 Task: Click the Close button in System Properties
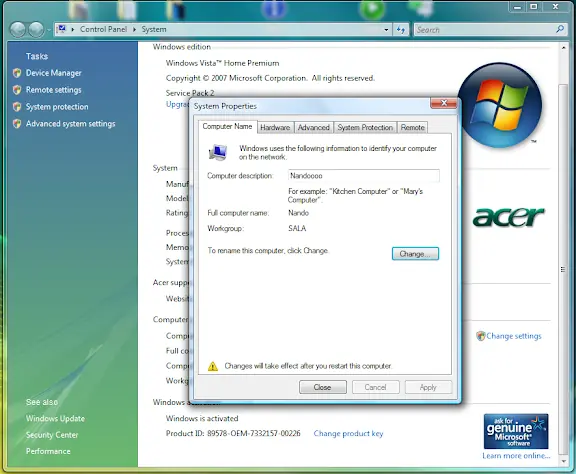pos(323,387)
